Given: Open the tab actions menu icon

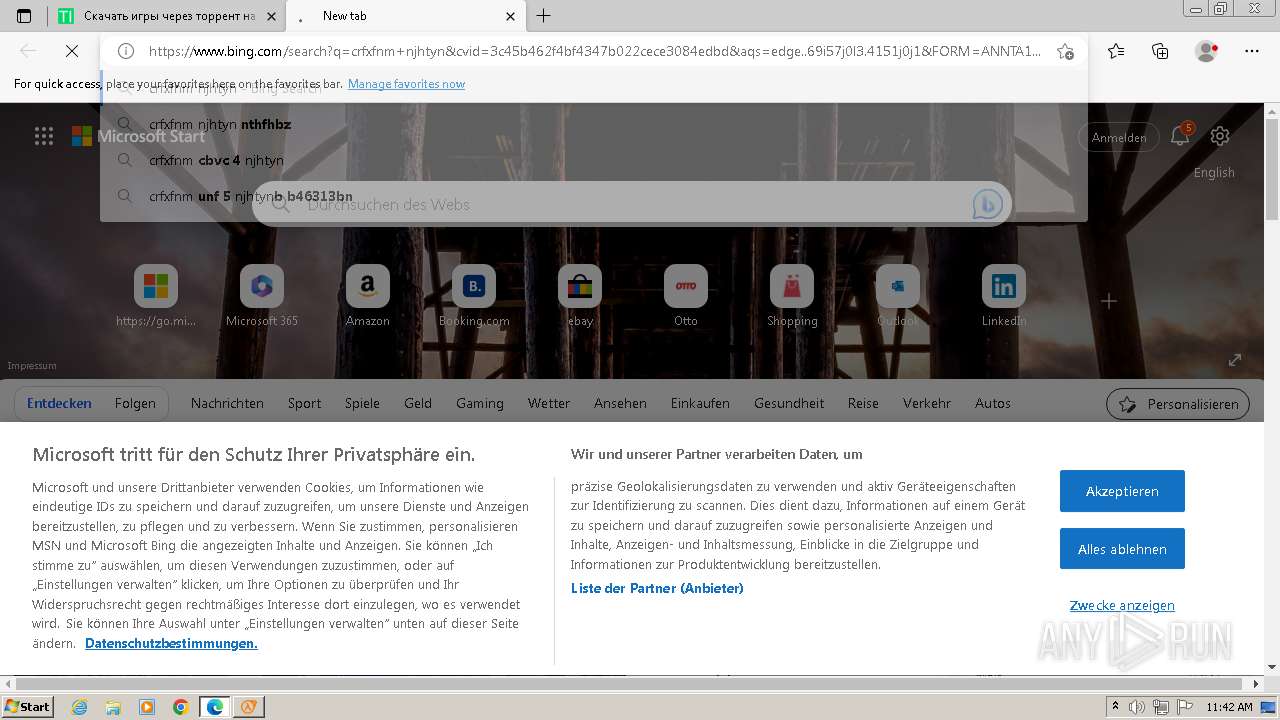Looking at the screenshot, I should pos(24,16).
